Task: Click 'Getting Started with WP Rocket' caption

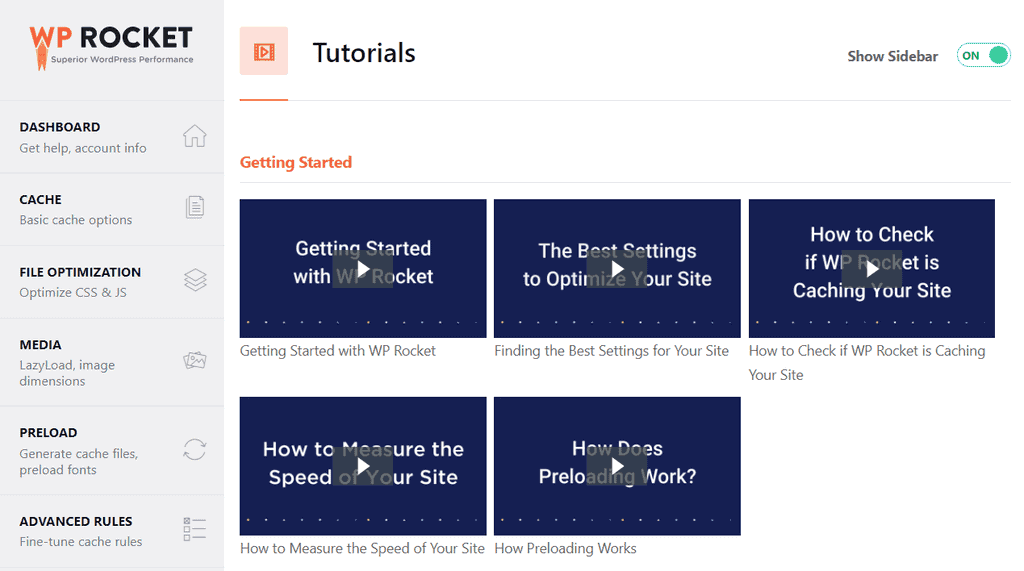Action: coord(338,351)
